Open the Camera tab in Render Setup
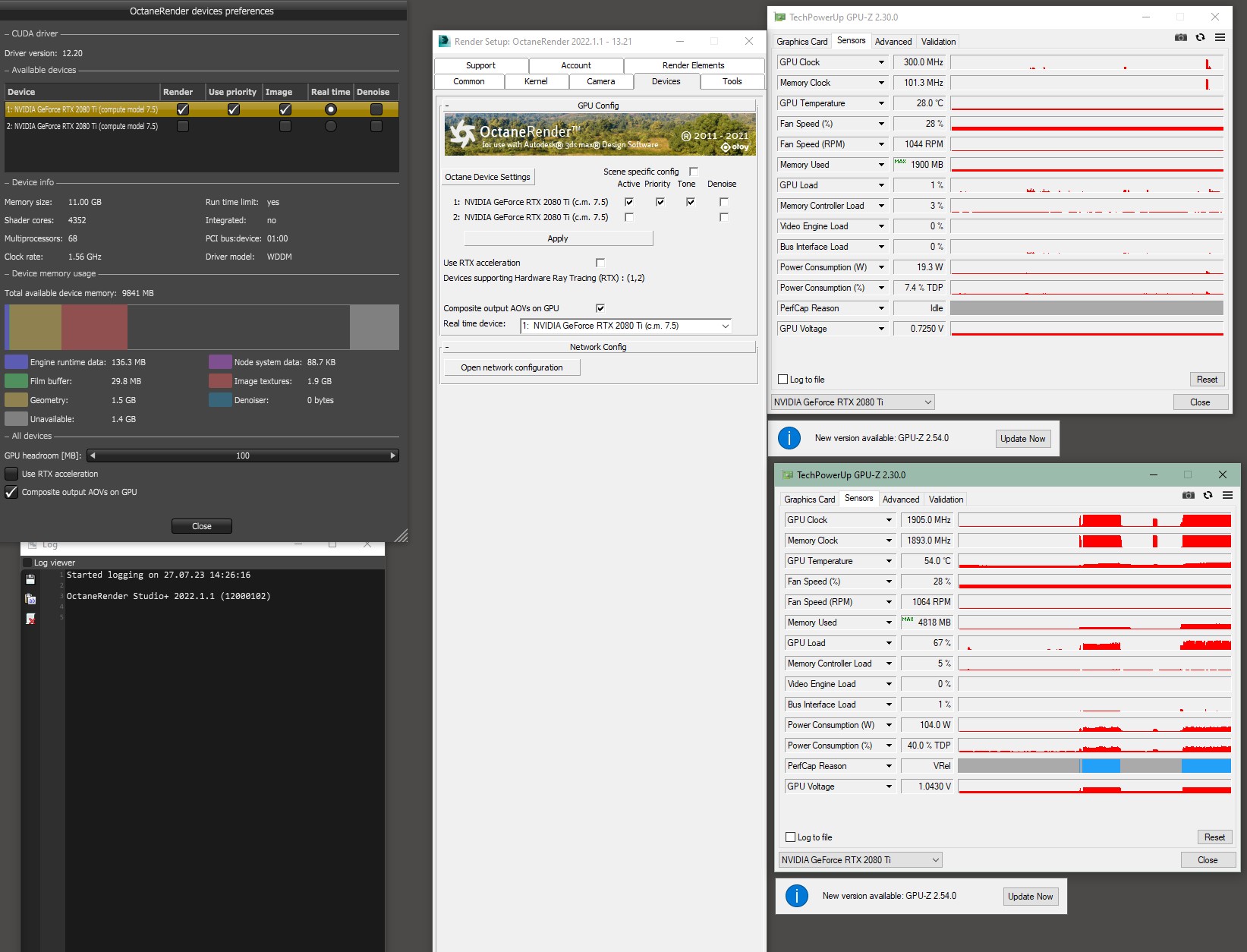This screenshot has width=1247, height=952. (x=601, y=81)
